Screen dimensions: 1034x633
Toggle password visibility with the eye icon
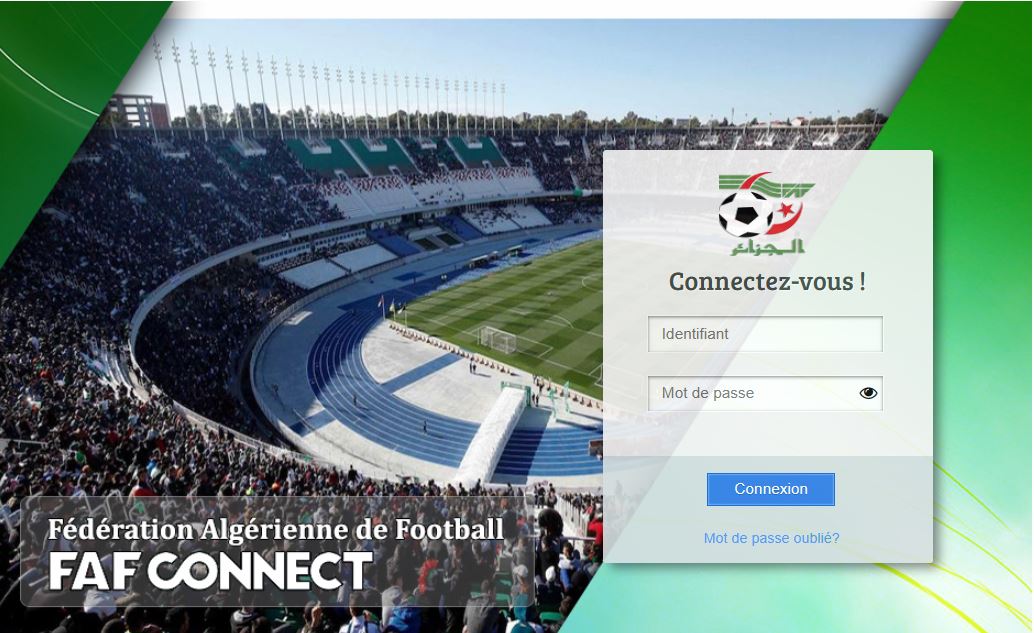point(868,393)
